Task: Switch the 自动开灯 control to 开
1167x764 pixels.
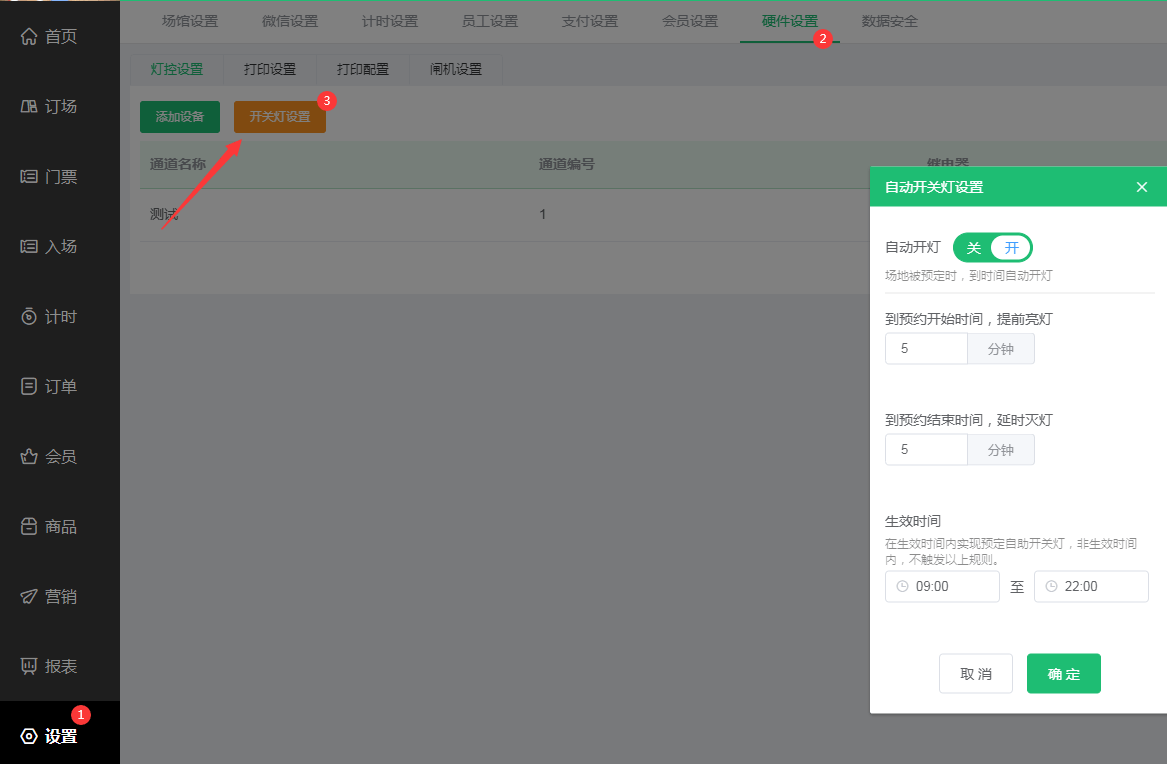Action: 1011,247
